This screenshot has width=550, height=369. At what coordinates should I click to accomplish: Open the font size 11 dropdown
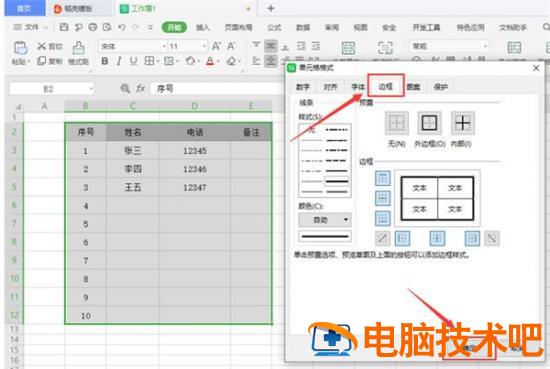pyautogui.click(x=204, y=46)
